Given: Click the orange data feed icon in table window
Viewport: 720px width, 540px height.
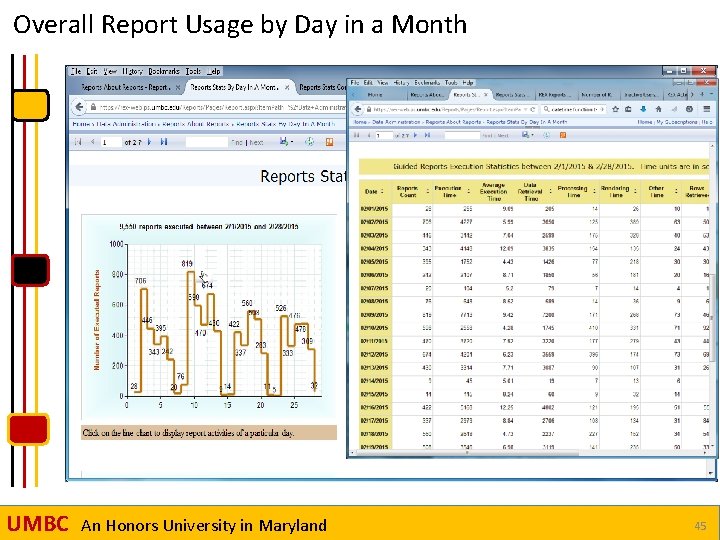Looking at the screenshot, I should pos(562,135).
